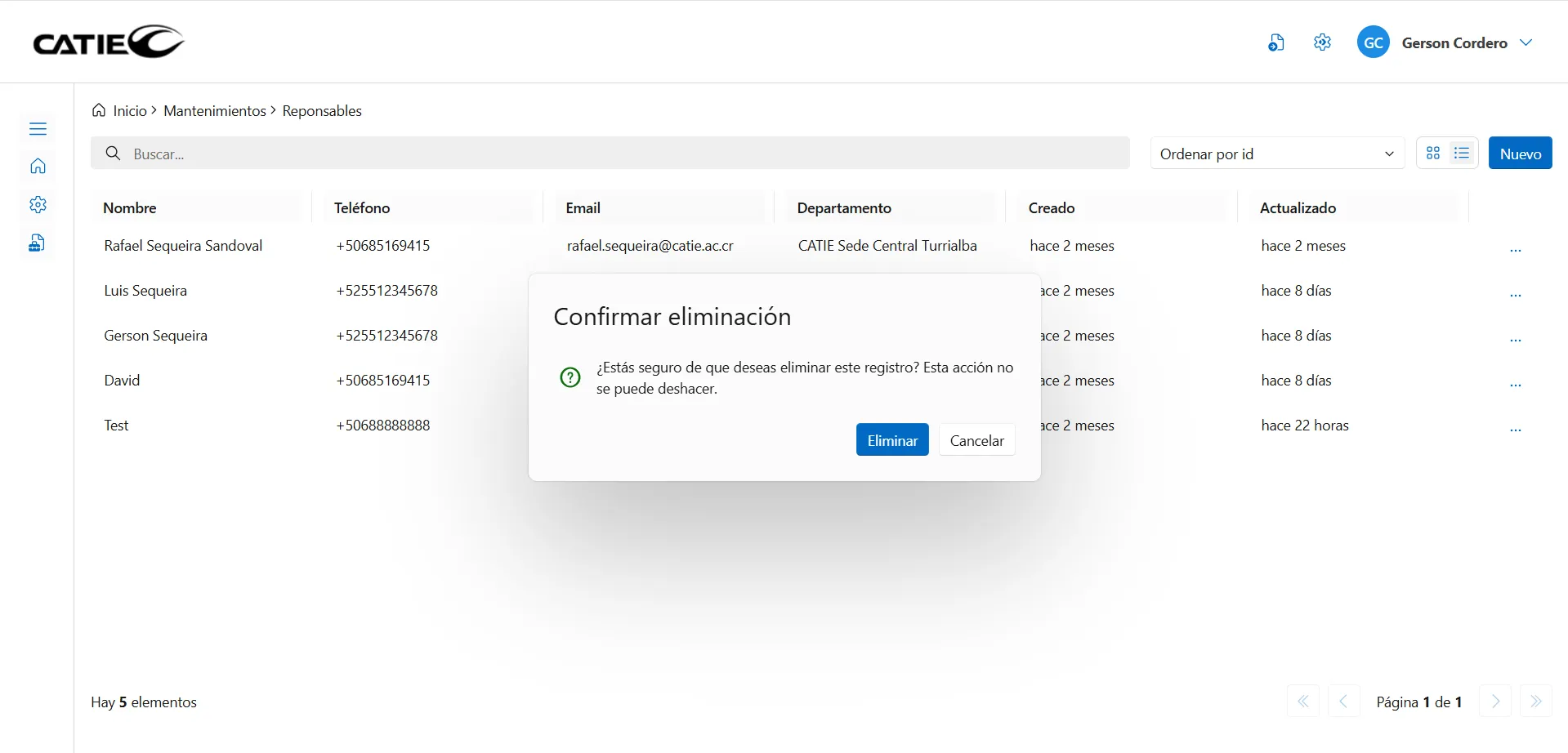Click the document report icon in sidebar
1568x753 pixels.
point(38,243)
